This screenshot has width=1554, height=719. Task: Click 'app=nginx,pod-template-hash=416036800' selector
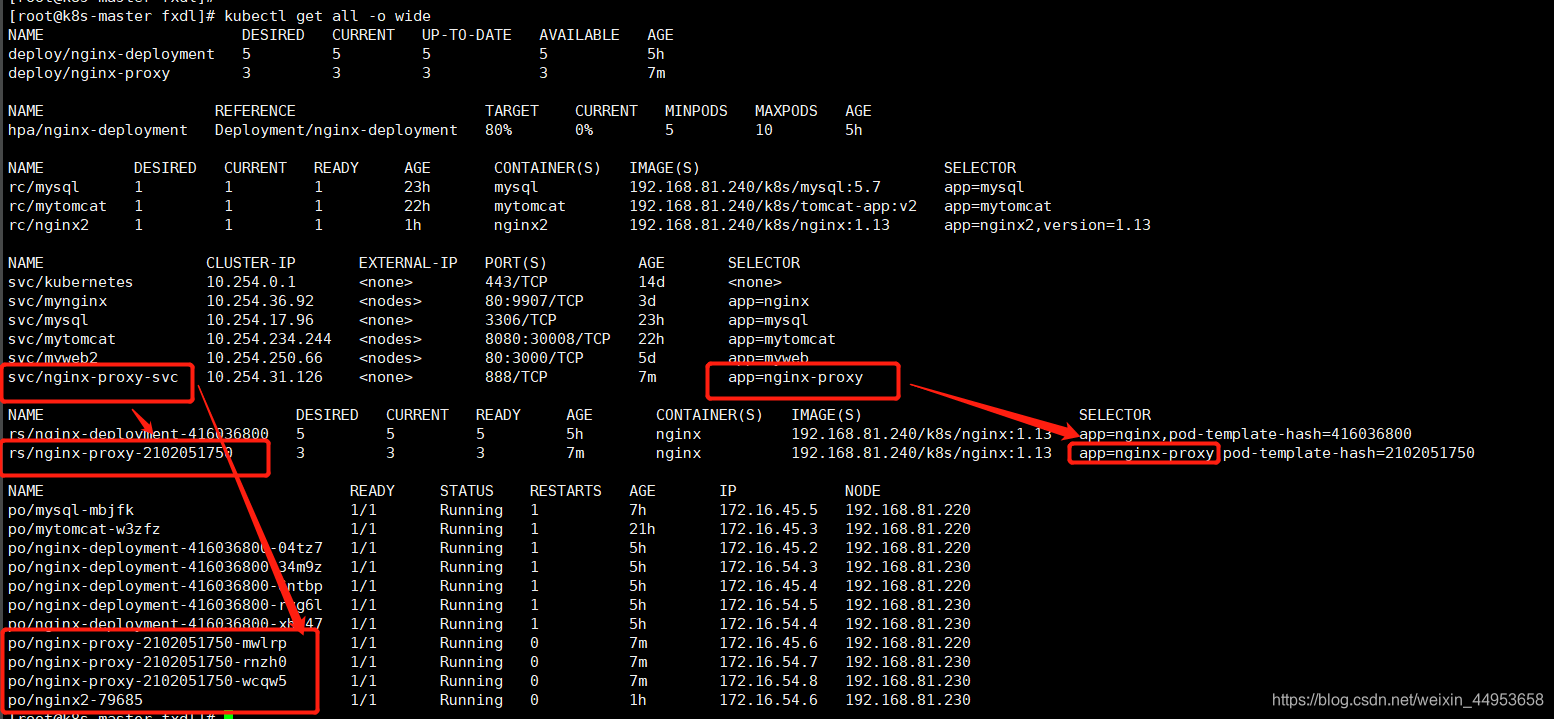[x=1245, y=434]
